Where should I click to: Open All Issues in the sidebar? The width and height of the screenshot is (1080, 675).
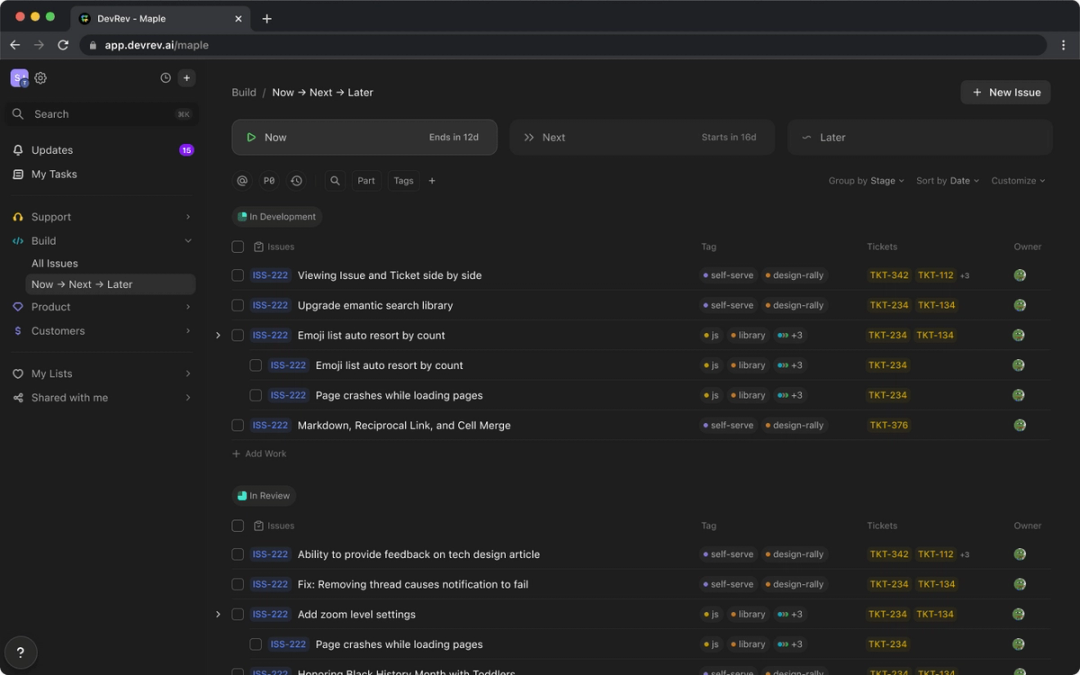pos(55,263)
